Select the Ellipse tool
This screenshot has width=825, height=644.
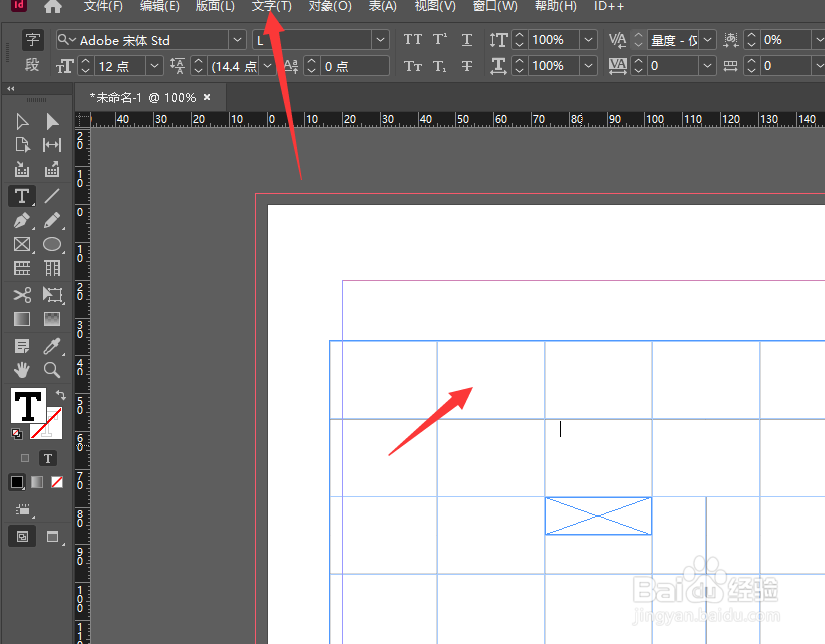point(52,244)
